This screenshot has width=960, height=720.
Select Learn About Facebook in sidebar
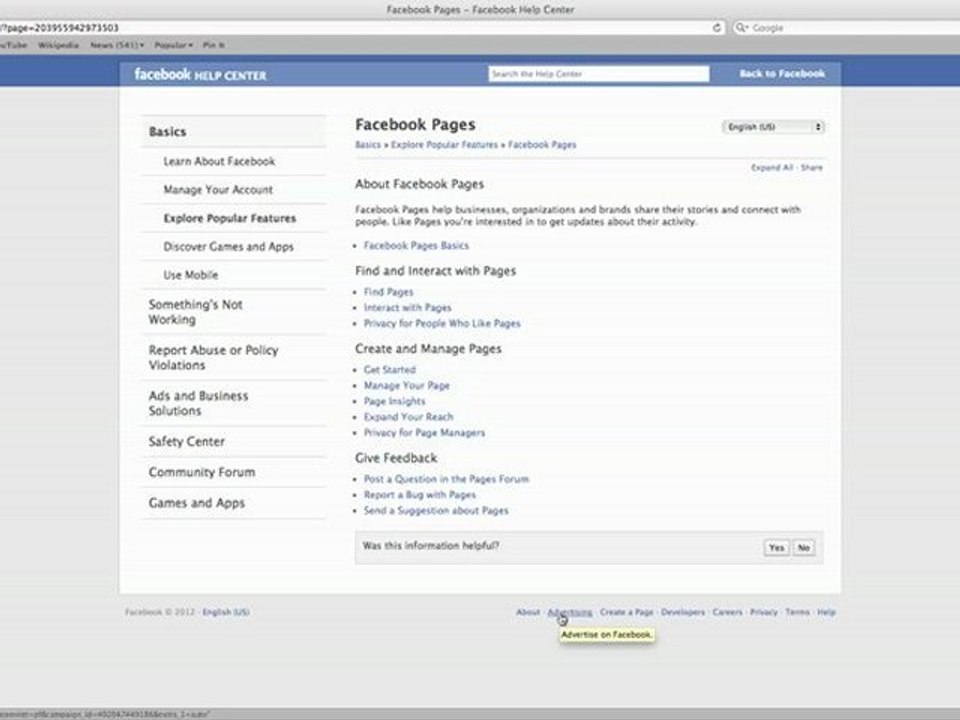pyautogui.click(x=219, y=161)
